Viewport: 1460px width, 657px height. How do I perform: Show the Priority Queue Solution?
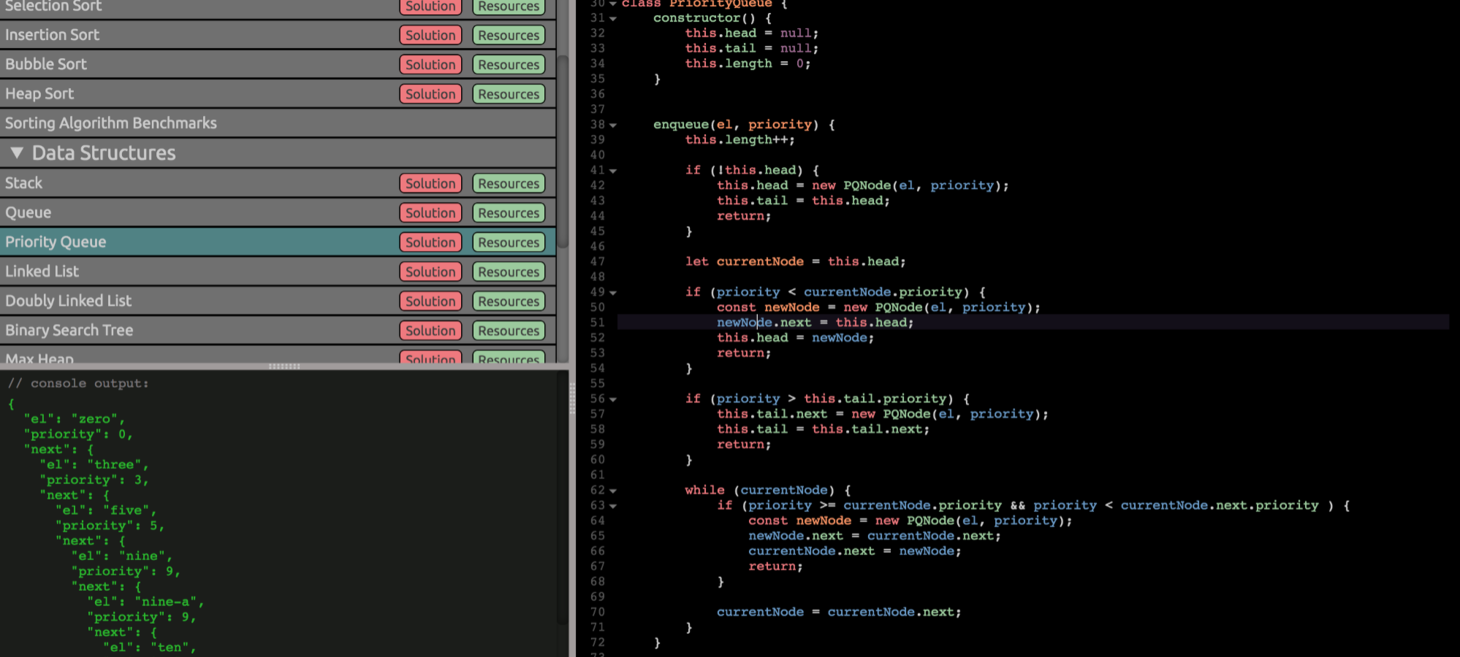[x=431, y=242]
